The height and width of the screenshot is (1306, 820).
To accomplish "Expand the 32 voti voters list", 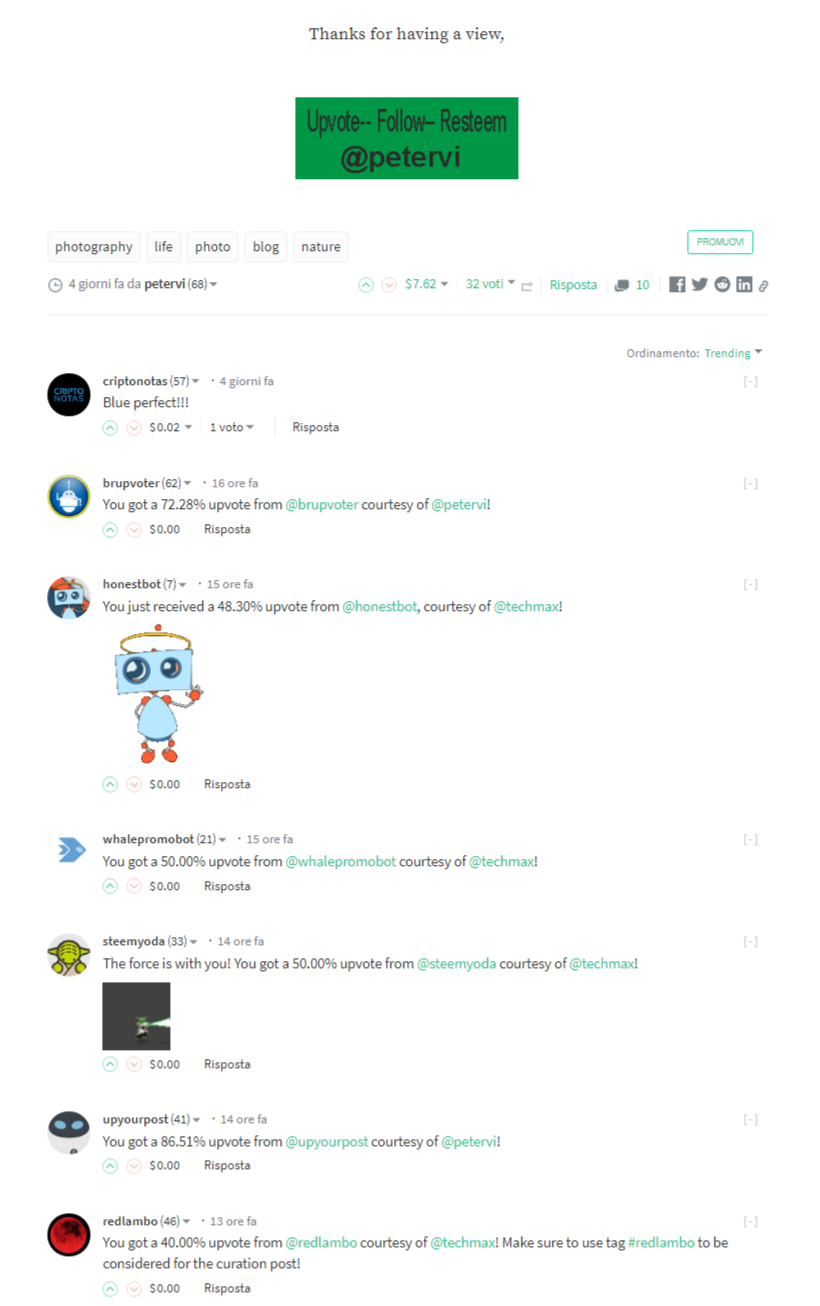I will 490,284.
